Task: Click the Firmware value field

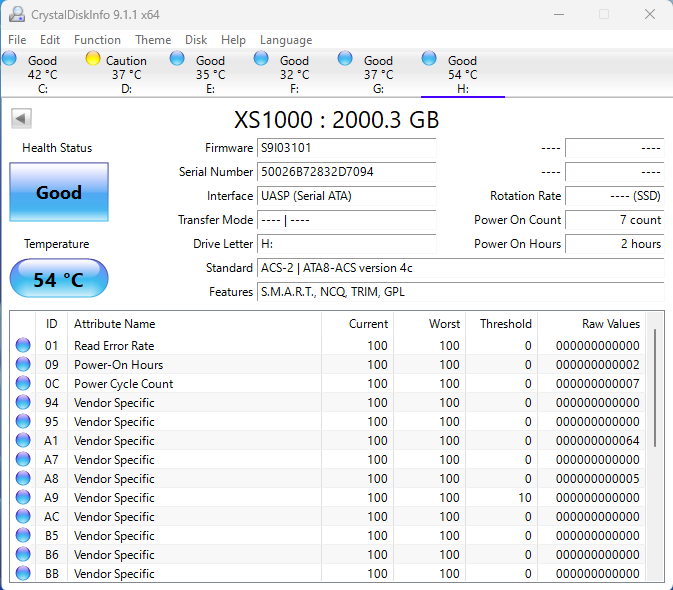Action: [x=346, y=148]
